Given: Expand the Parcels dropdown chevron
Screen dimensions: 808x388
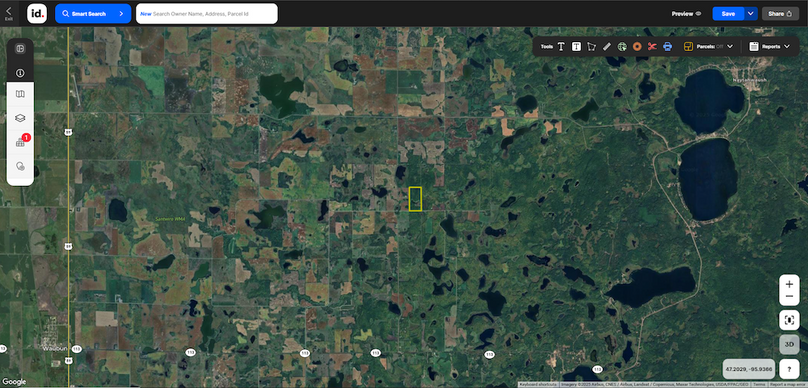Looking at the screenshot, I should [730, 46].
